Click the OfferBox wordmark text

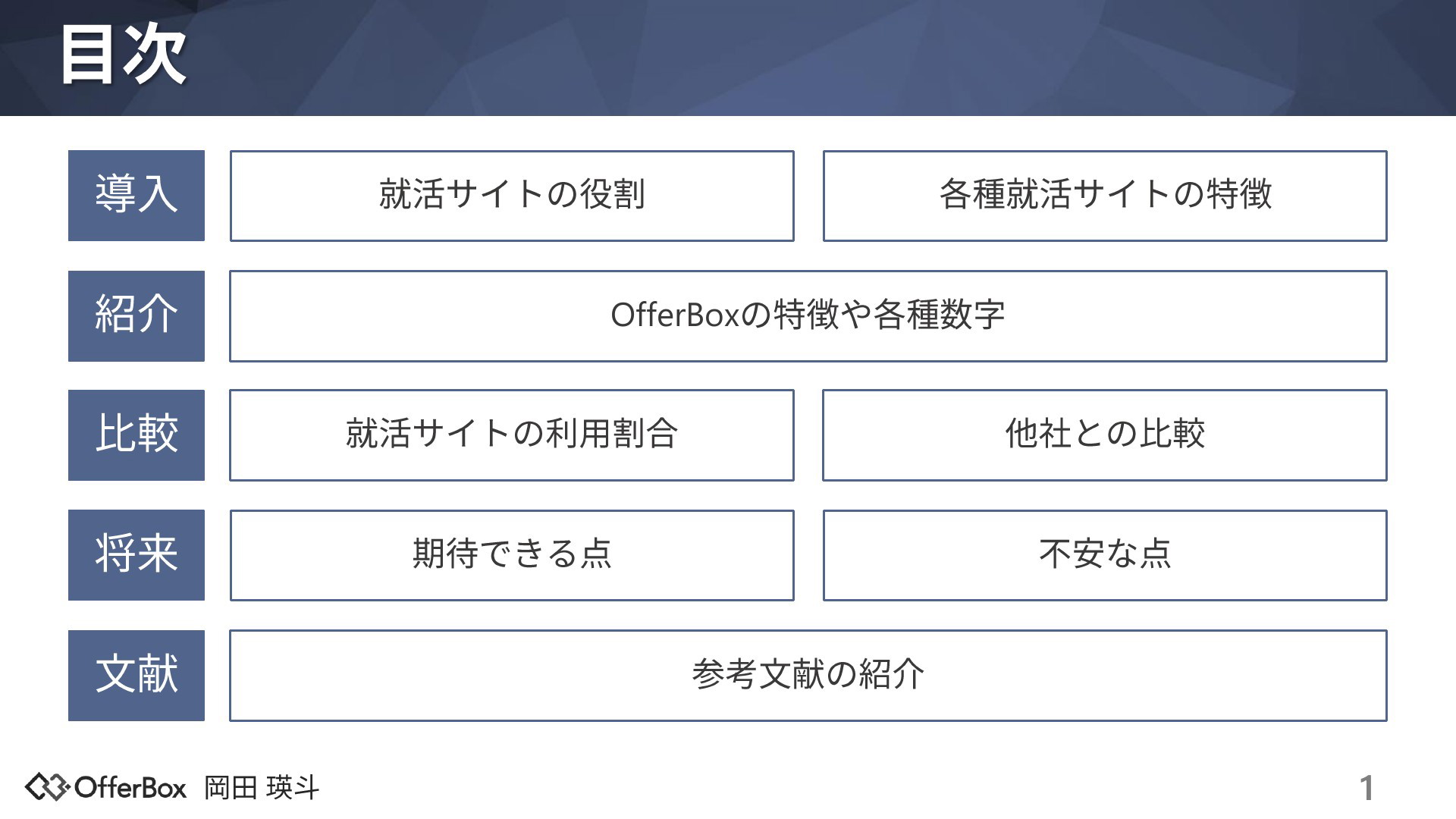130,788
